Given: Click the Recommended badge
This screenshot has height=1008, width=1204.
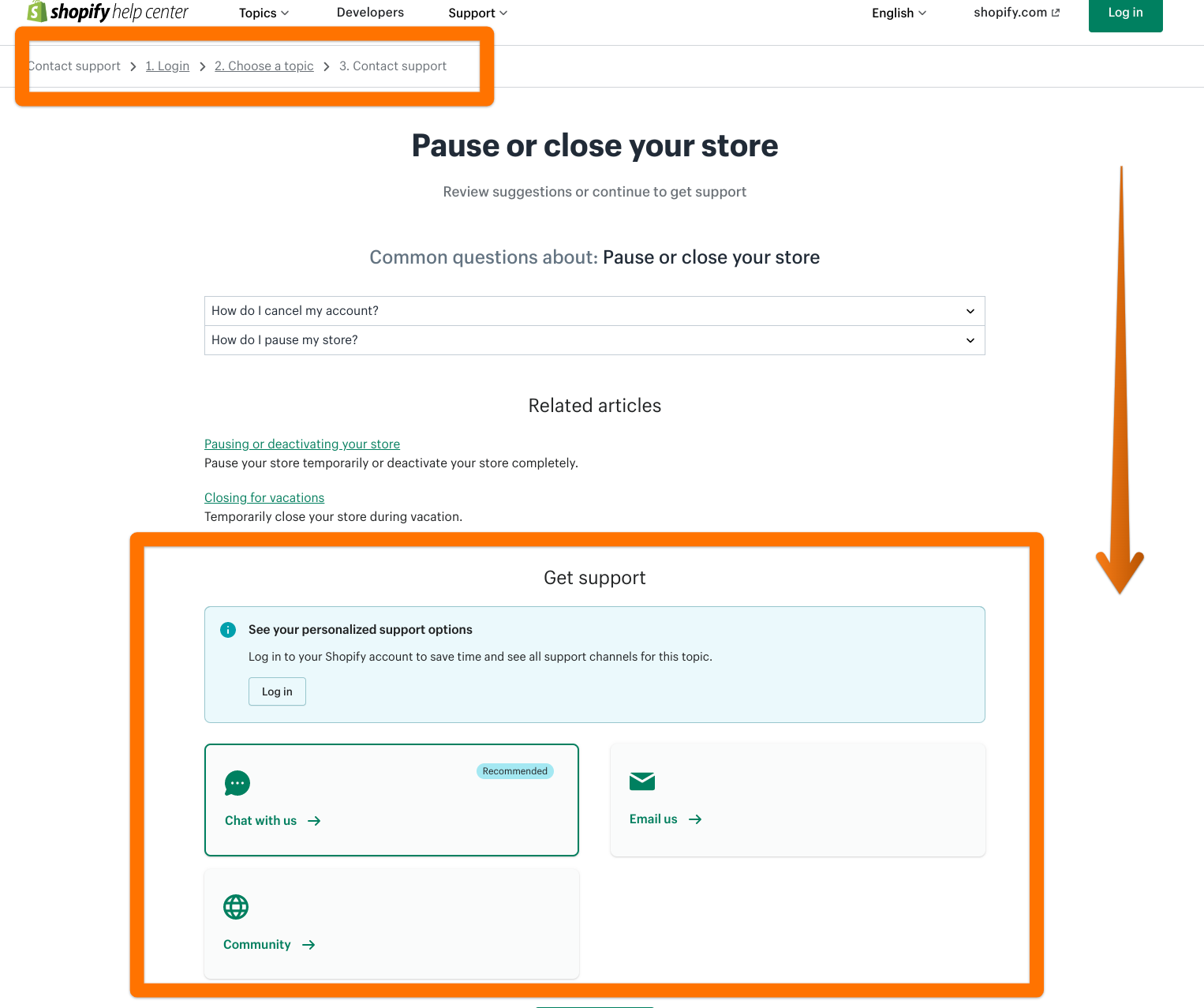Looking at the screenshot, I should point(515,771).
